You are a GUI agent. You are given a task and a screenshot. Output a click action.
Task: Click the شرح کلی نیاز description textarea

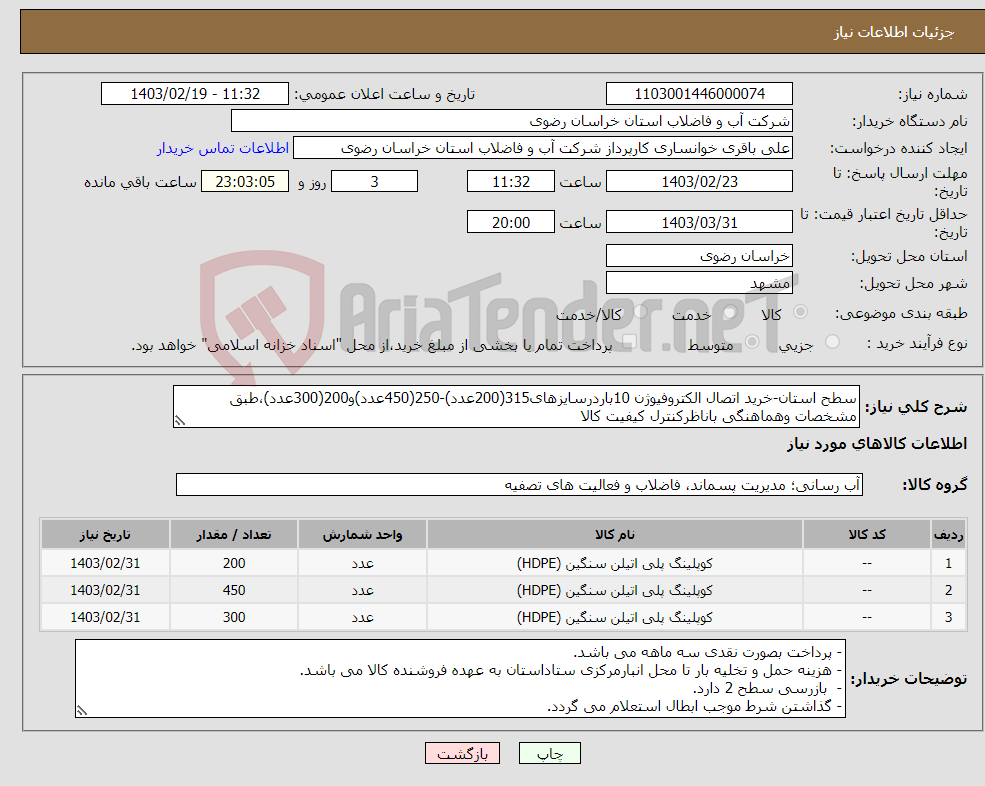[516, 407]
